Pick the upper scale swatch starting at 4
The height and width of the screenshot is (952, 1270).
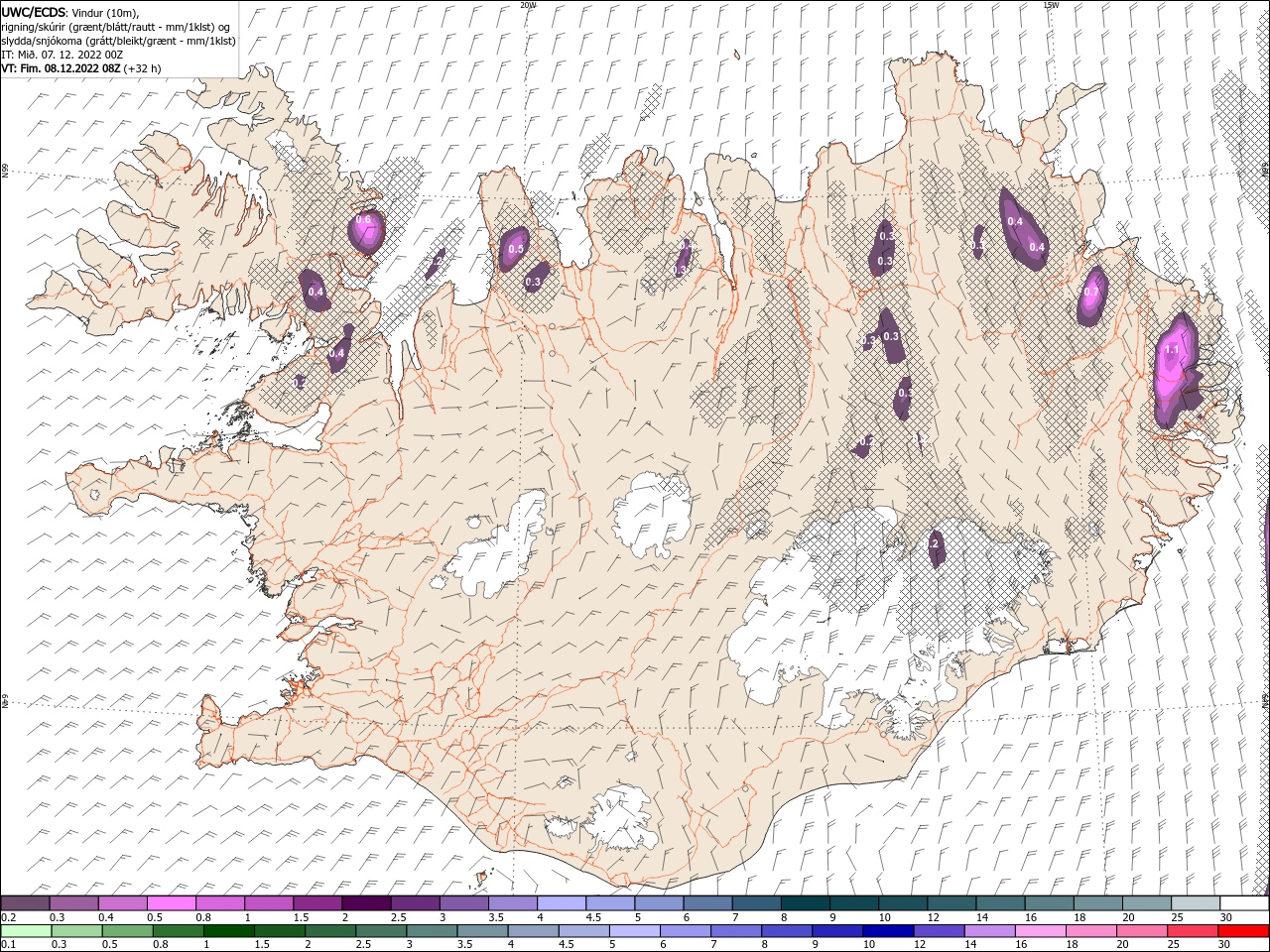(562, 903)
